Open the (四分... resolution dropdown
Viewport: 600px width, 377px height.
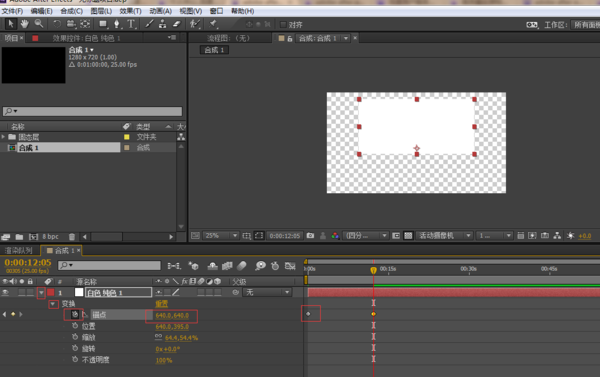click(367, 235)
